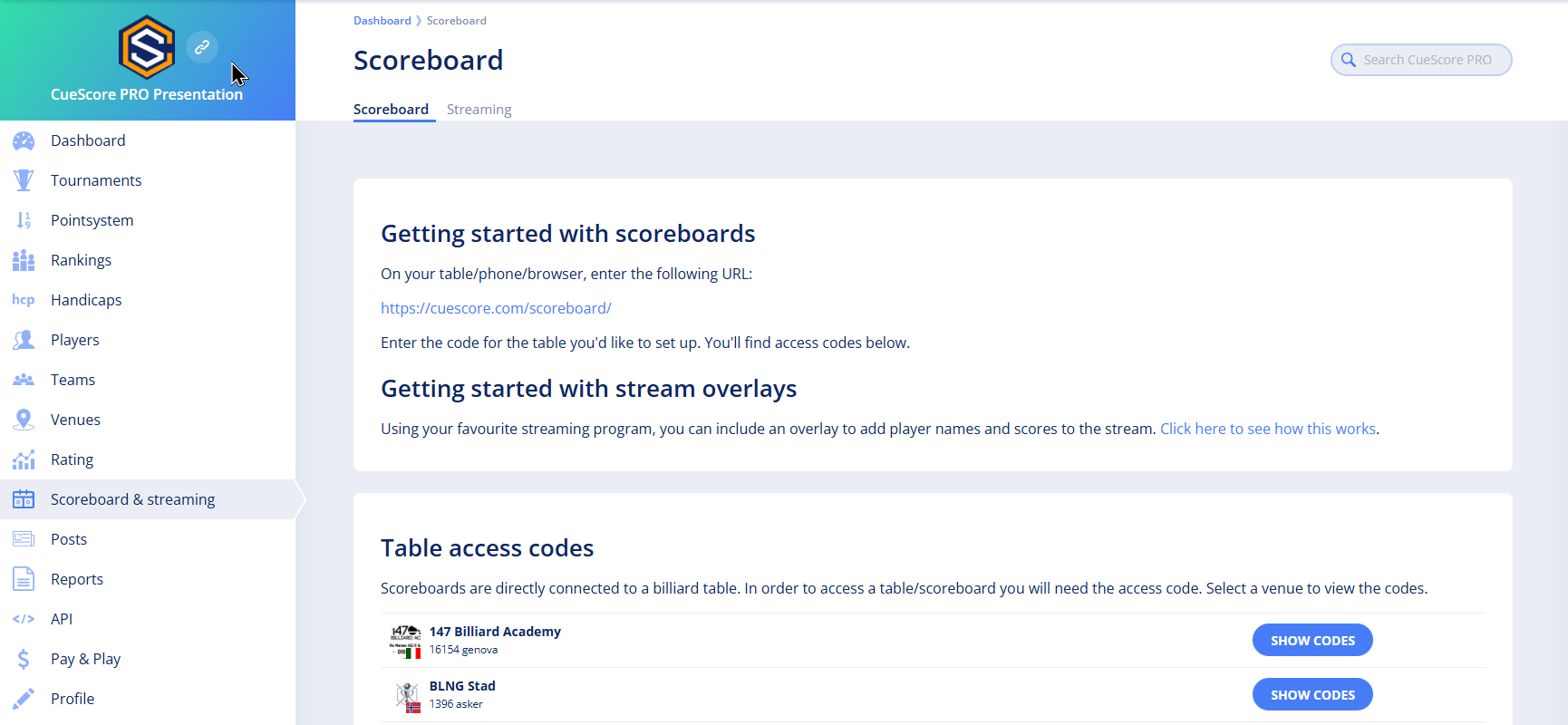The height and width of the screenshot is (725, 1568).
Task: Click the 147 Billiard Academy venue logo
Action: [x=405, y=641]
